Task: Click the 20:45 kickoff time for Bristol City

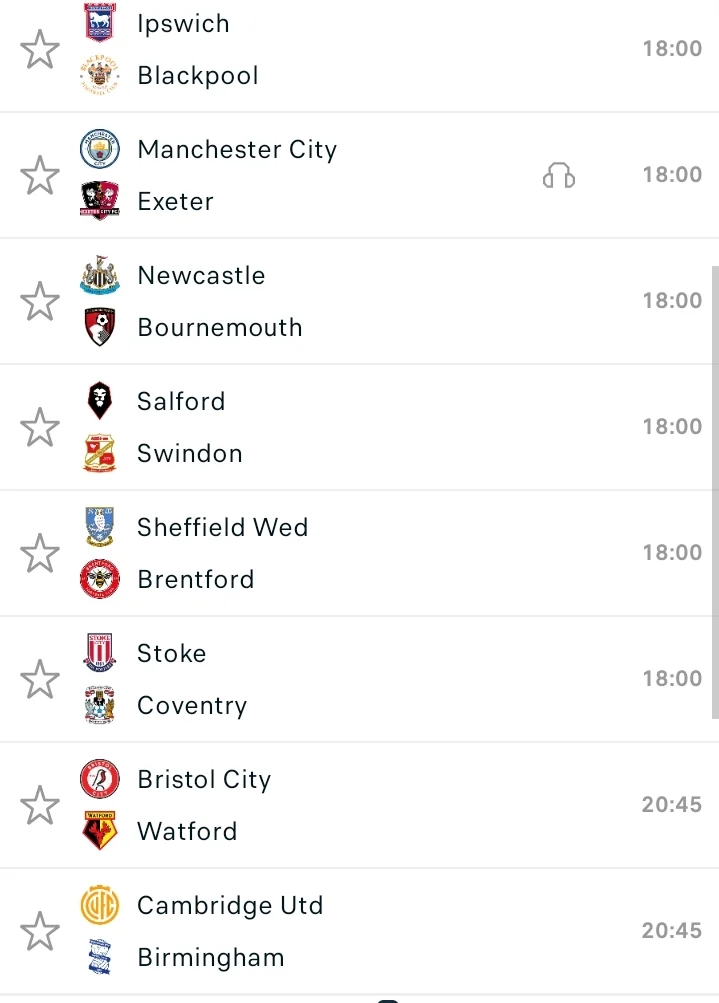Action: pos(671,804)
